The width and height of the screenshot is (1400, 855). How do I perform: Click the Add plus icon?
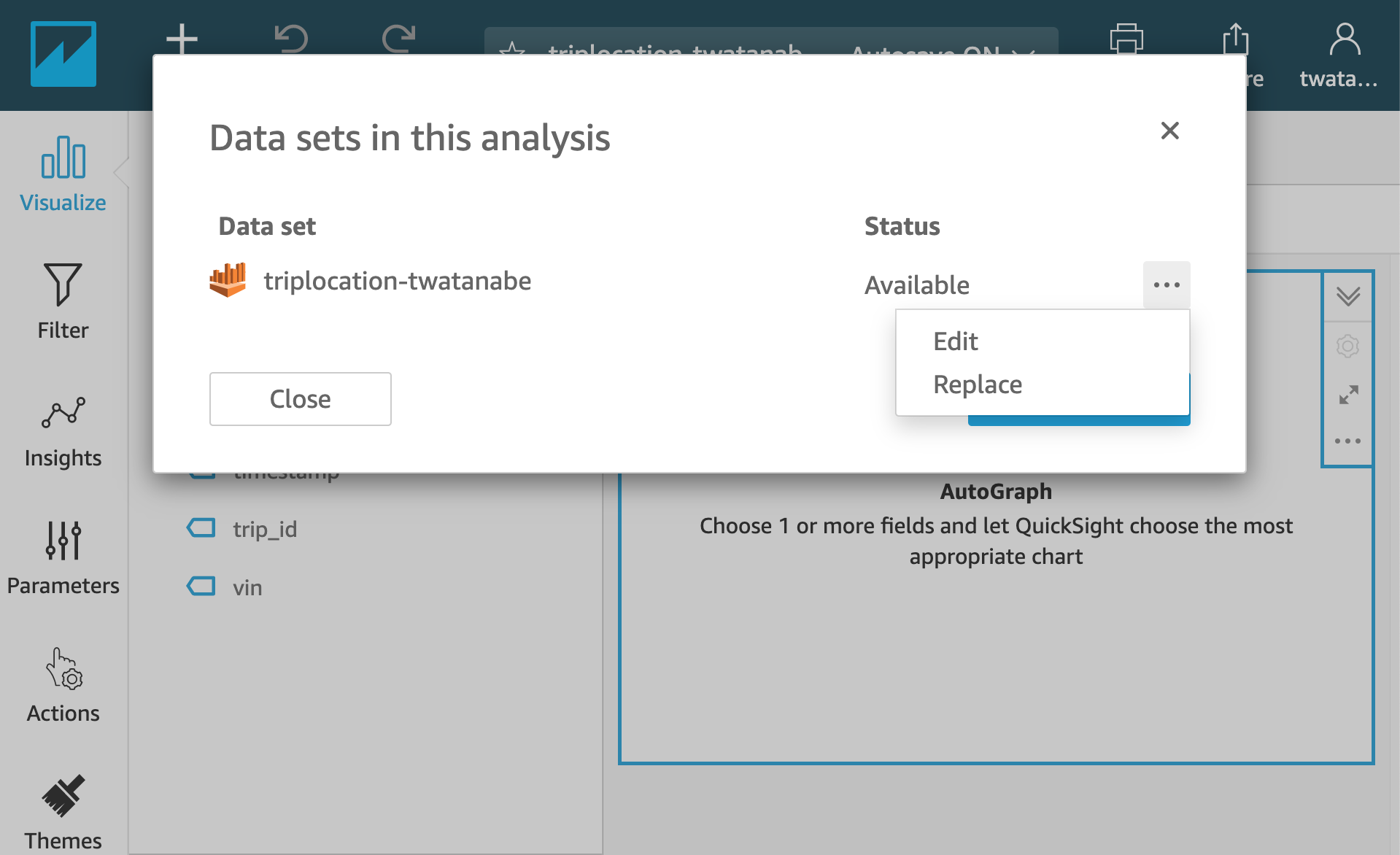[x=182, y=39]
